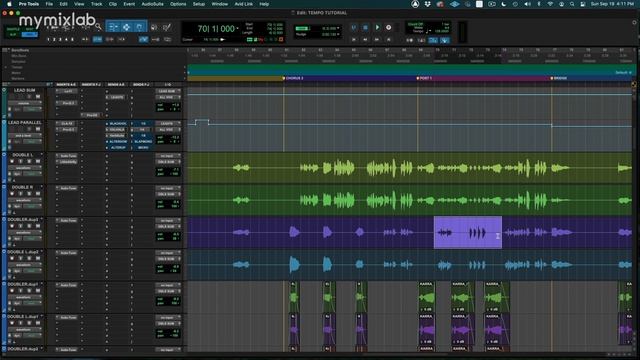Recall zoom preset 5

point(72,40)
